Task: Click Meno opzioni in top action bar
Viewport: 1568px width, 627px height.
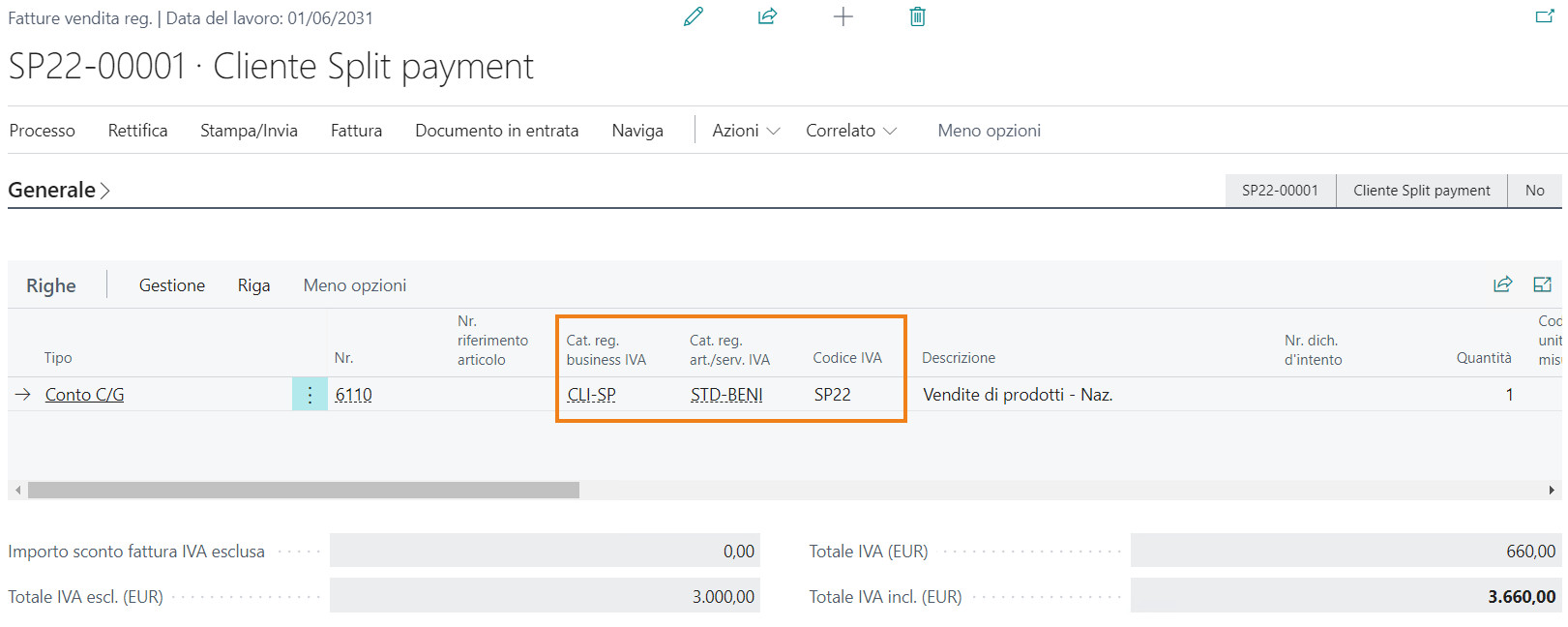Action: [x=989, y=131]
